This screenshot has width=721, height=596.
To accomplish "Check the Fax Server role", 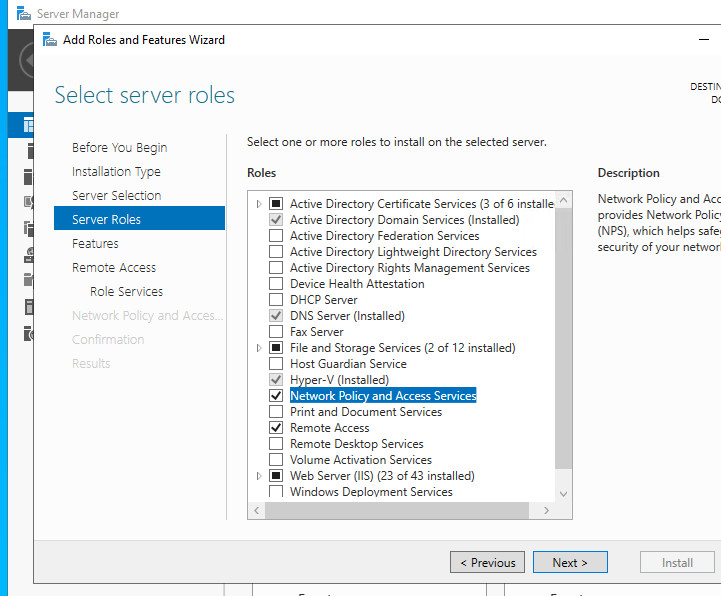I will [276, 332].
